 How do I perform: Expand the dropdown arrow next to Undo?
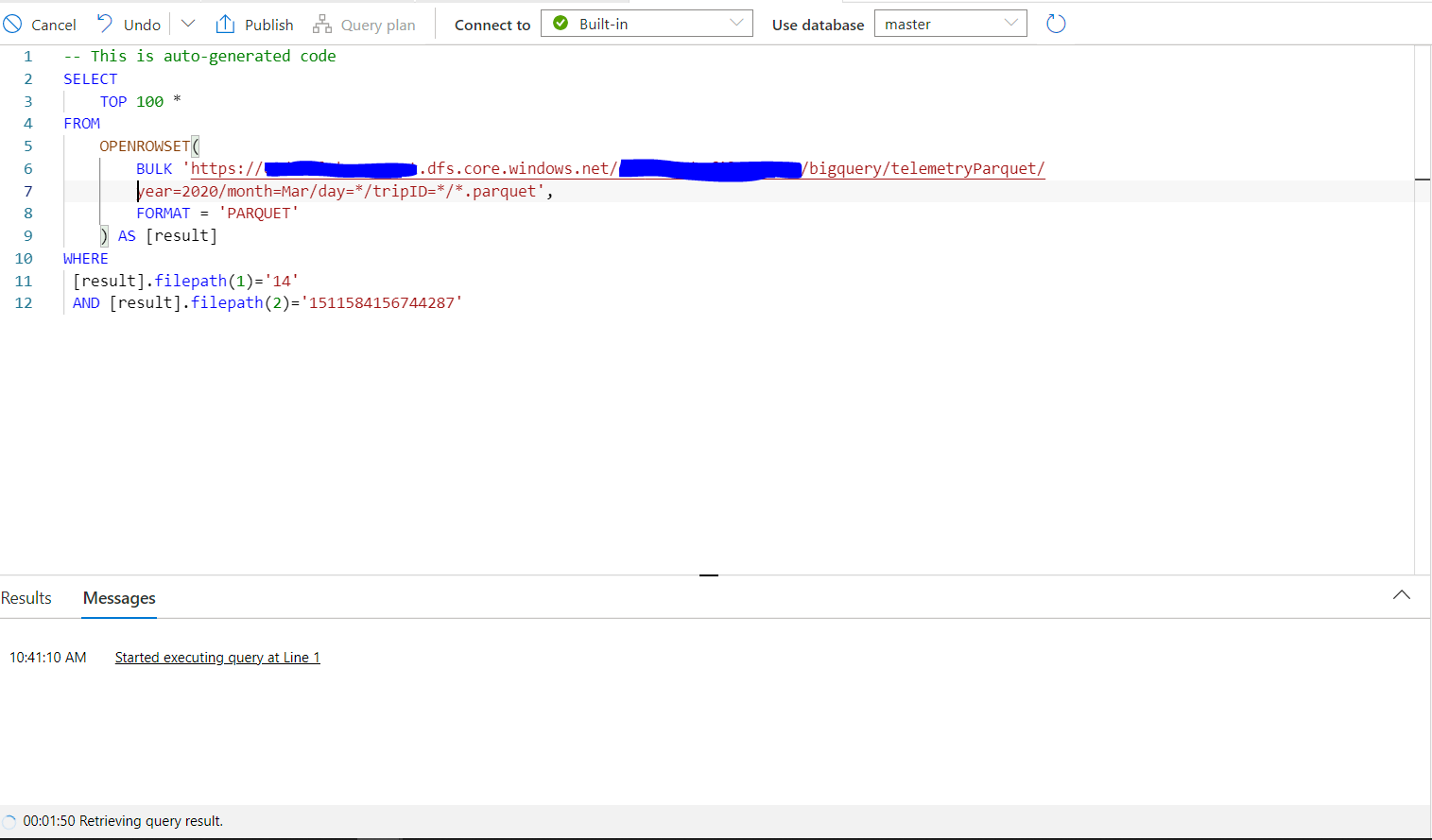(x=186, y=23)
